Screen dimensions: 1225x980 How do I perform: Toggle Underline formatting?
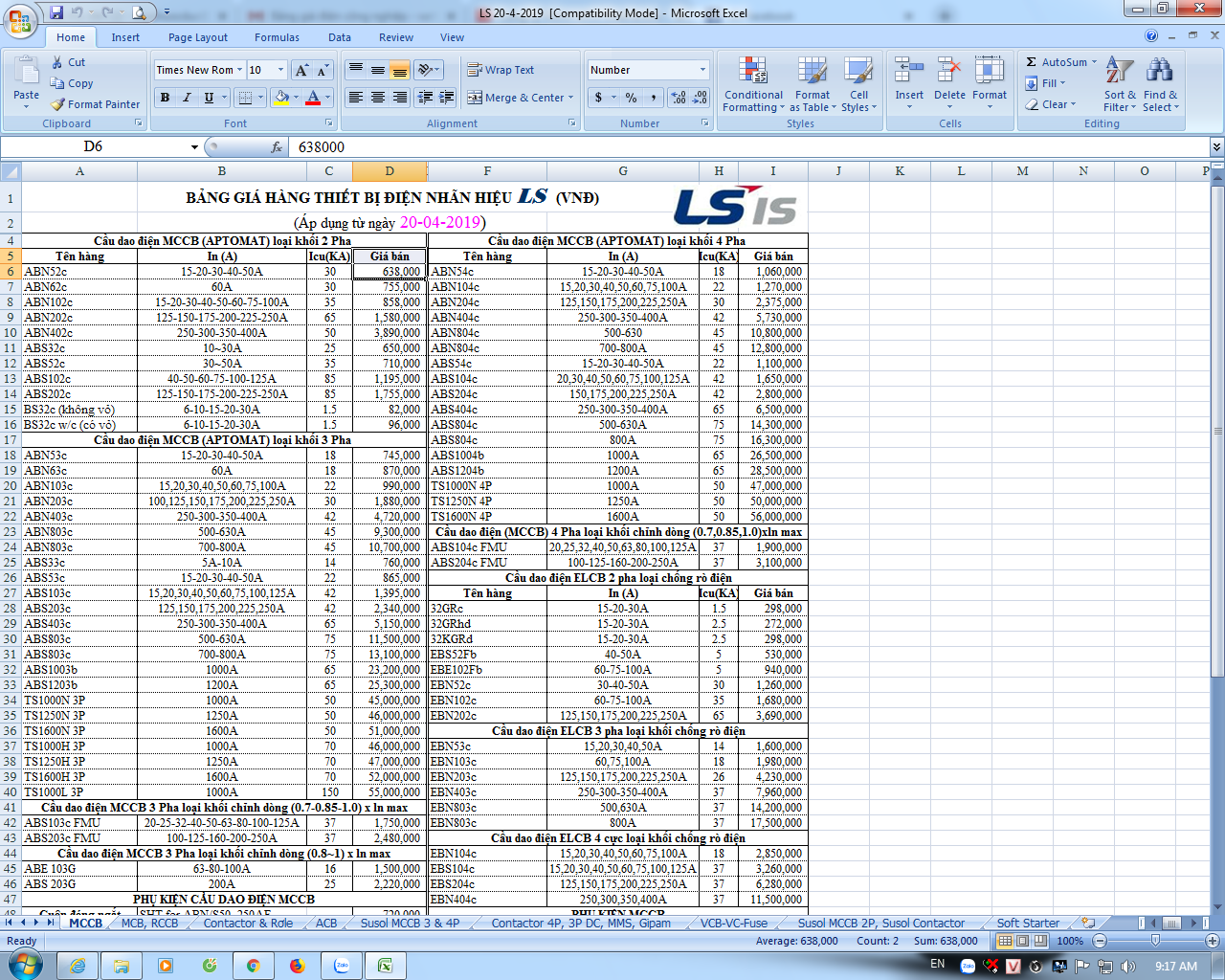point(208,98)
